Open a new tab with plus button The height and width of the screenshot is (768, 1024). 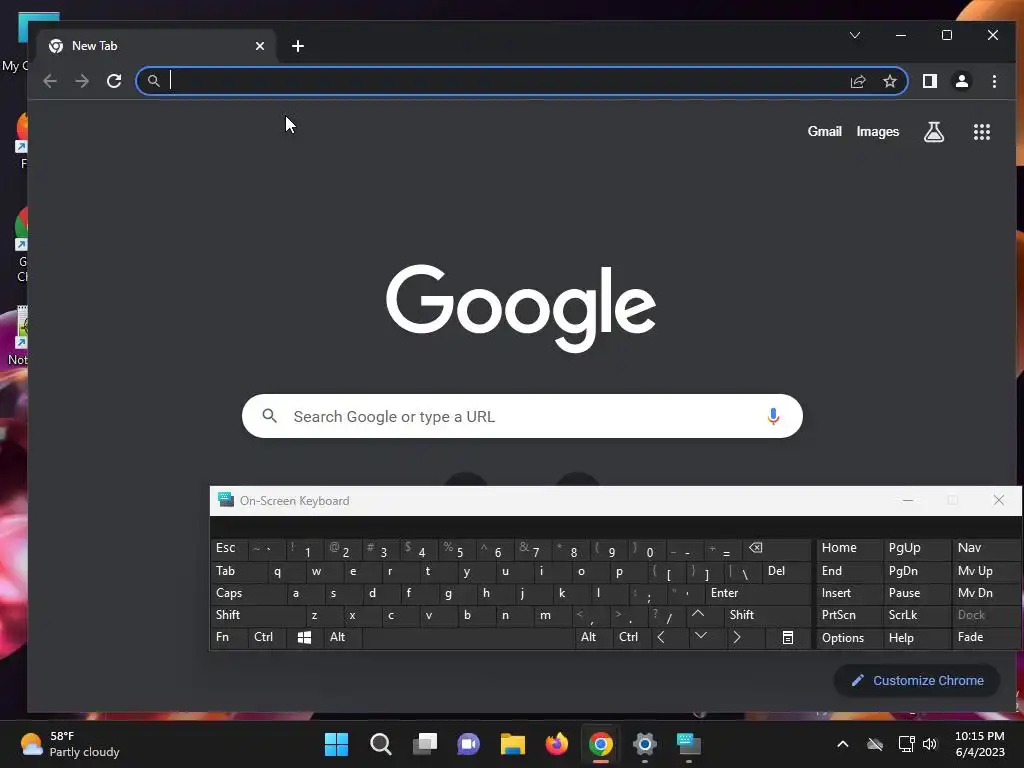point(298,46)
